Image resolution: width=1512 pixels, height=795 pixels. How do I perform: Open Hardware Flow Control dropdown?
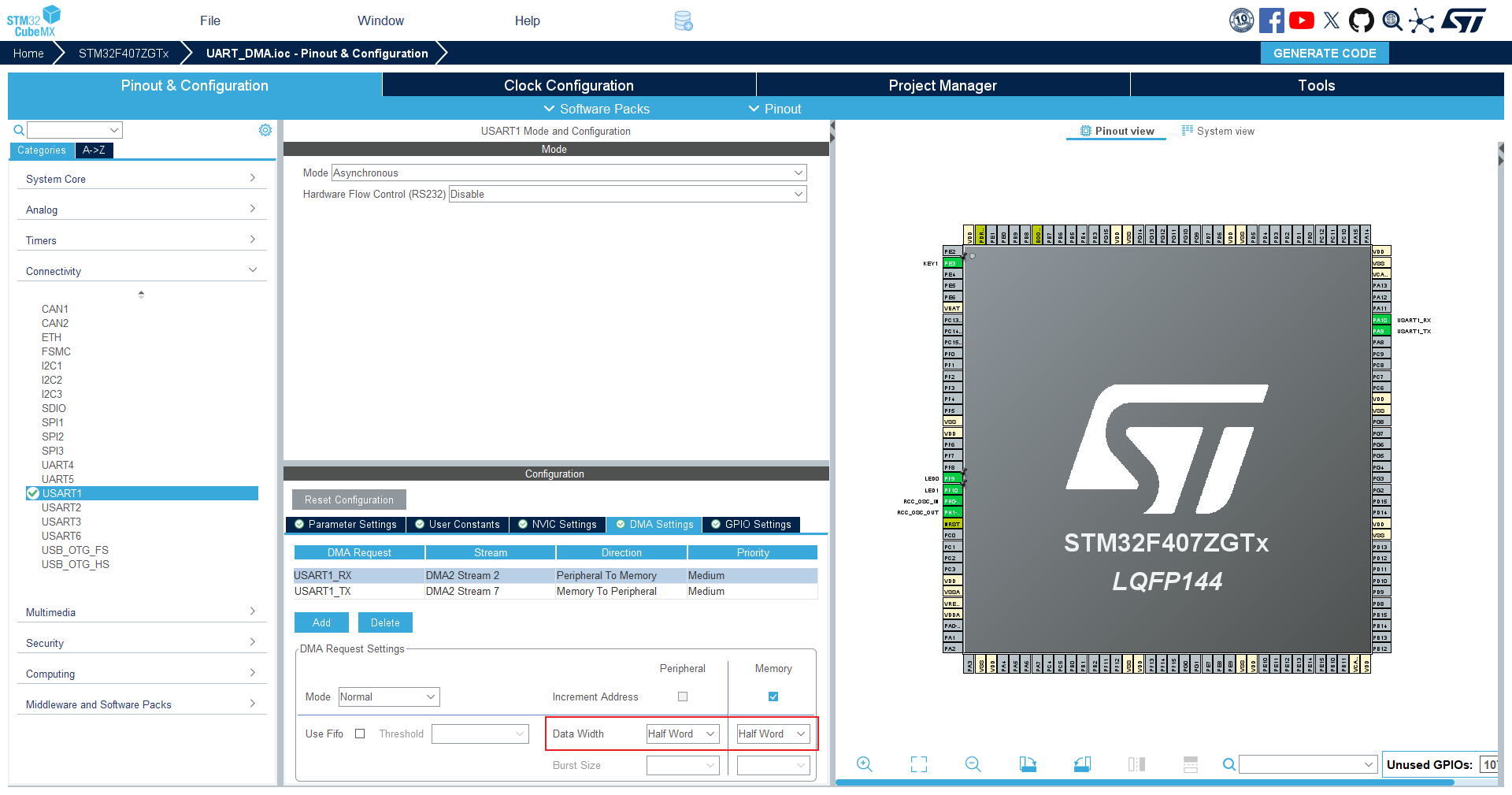628,194
